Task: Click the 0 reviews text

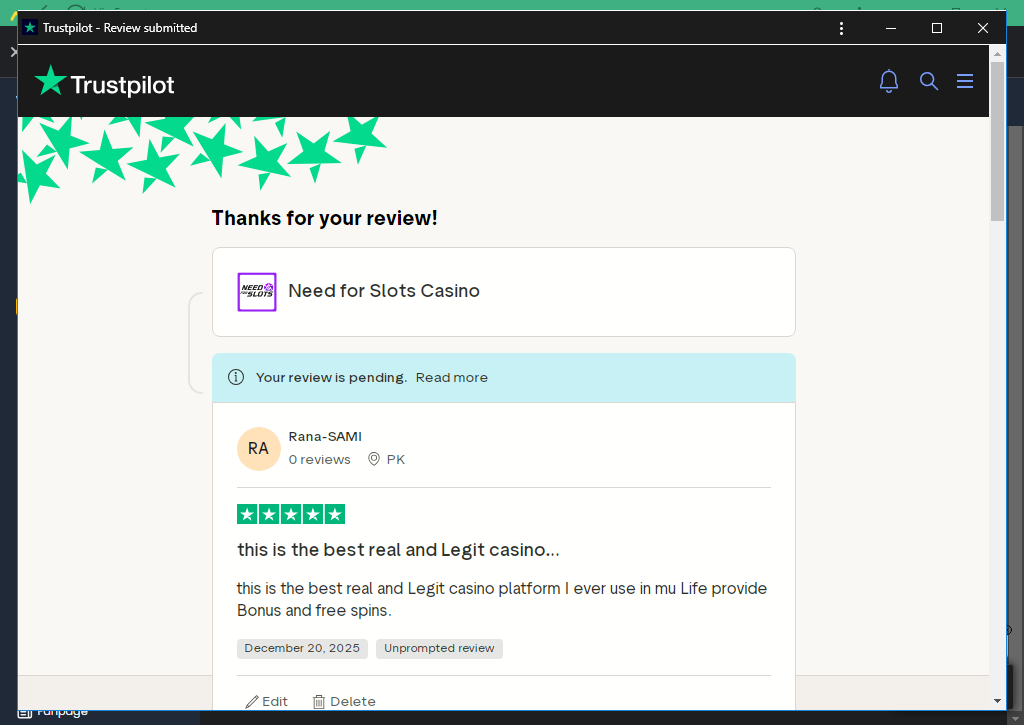Action: click(x=319, y=459)
